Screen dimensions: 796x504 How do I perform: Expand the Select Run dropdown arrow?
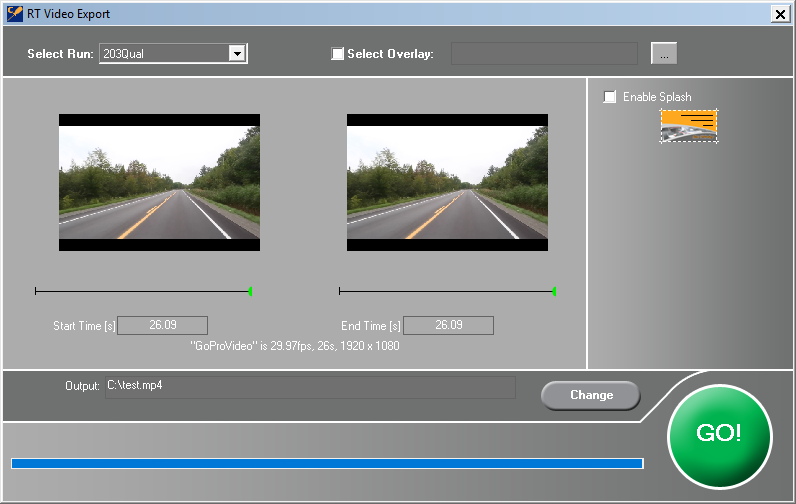(237, 54)
